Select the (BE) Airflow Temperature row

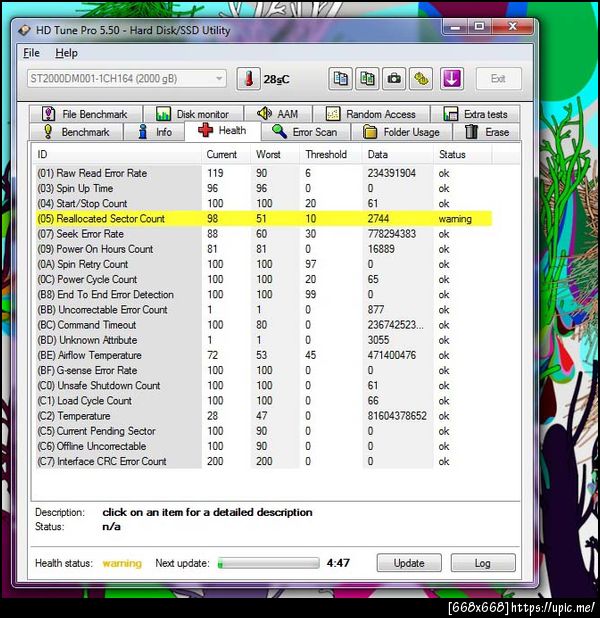pos(263,355)
